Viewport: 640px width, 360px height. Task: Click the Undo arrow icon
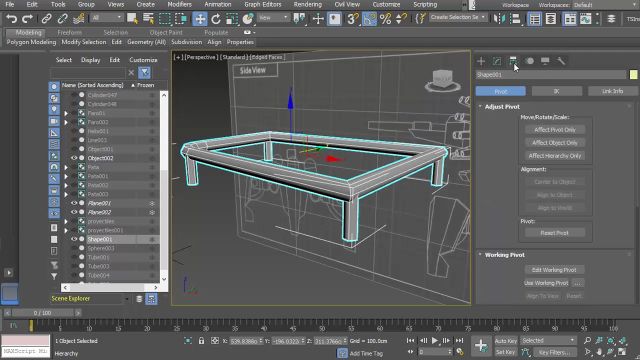(11, 19)
